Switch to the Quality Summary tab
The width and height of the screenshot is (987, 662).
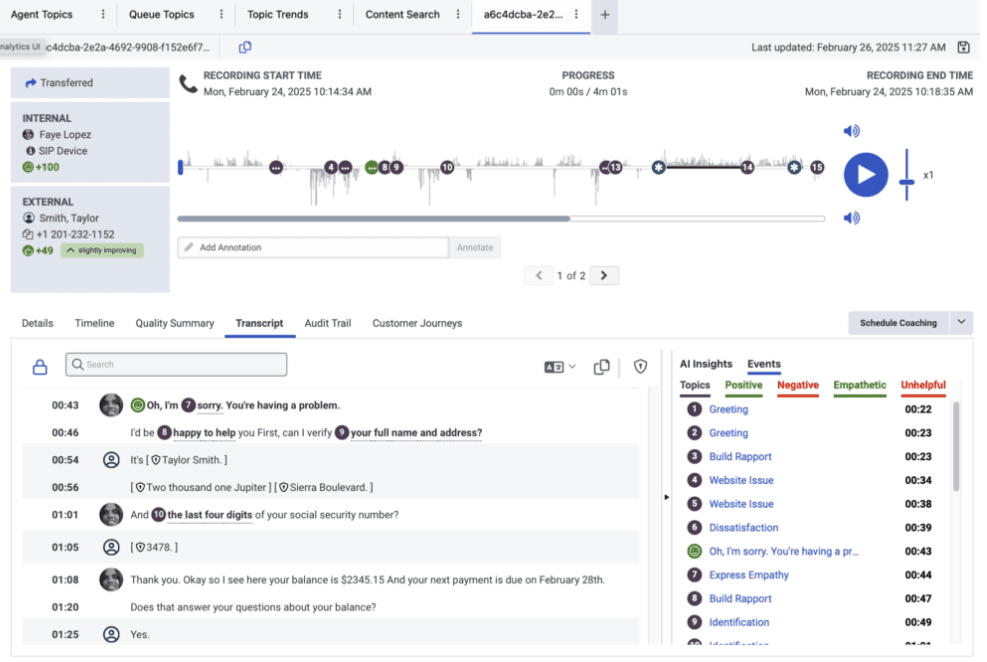(175, 323)
